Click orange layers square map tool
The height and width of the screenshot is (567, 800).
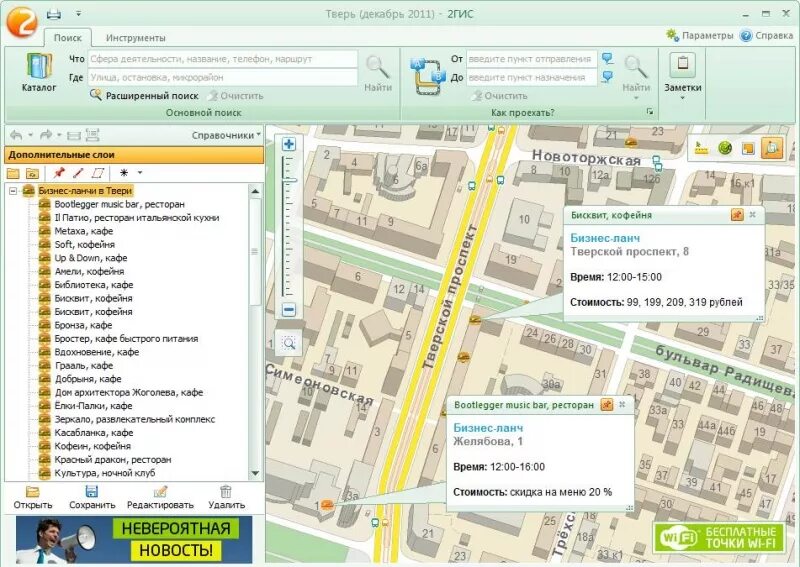point(748,148)
